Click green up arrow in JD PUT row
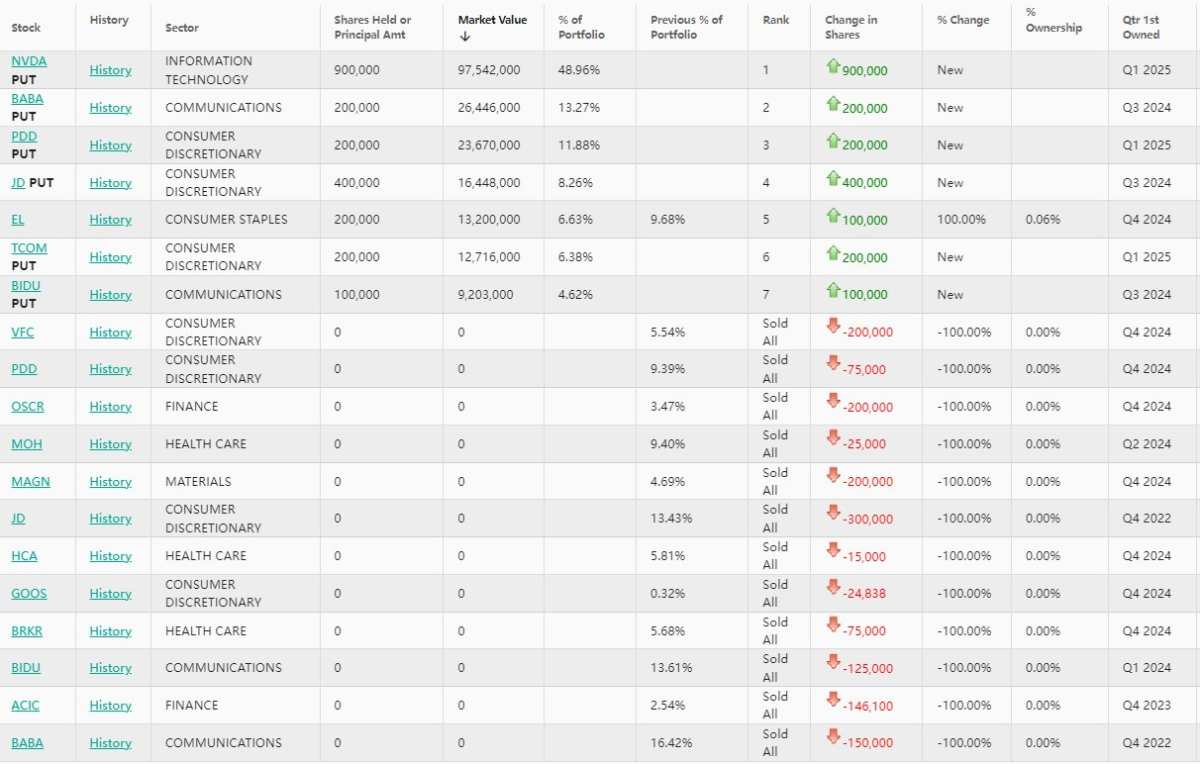This screenshot has height=764, width=1200. [x=833, y=178]
